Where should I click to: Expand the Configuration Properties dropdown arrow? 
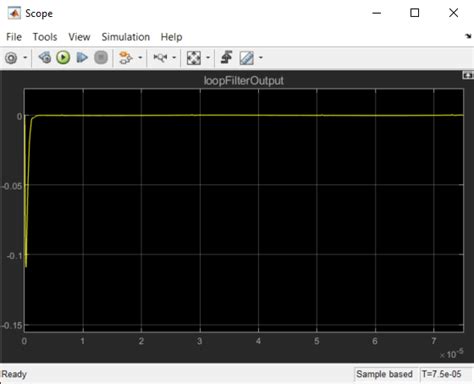pyautogui.click(x=25, y=58)
